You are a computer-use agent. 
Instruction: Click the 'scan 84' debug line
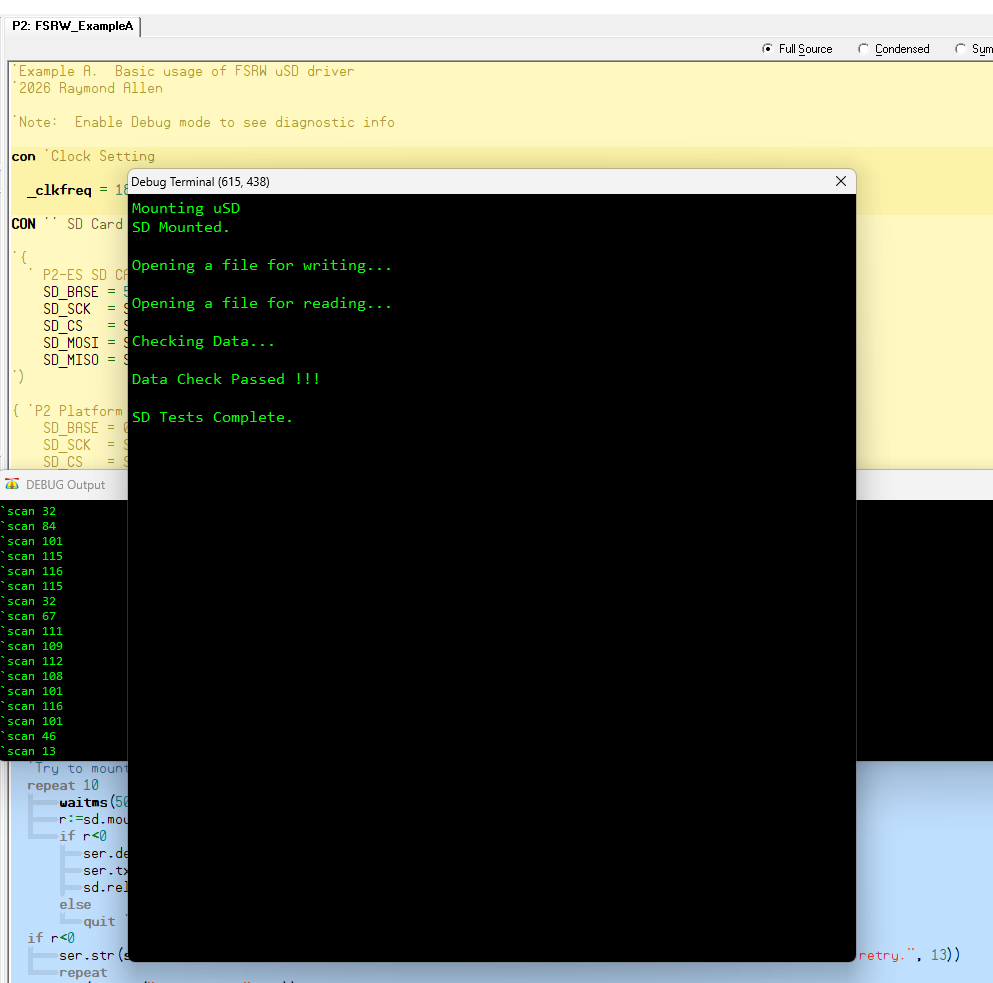point(32,526)
